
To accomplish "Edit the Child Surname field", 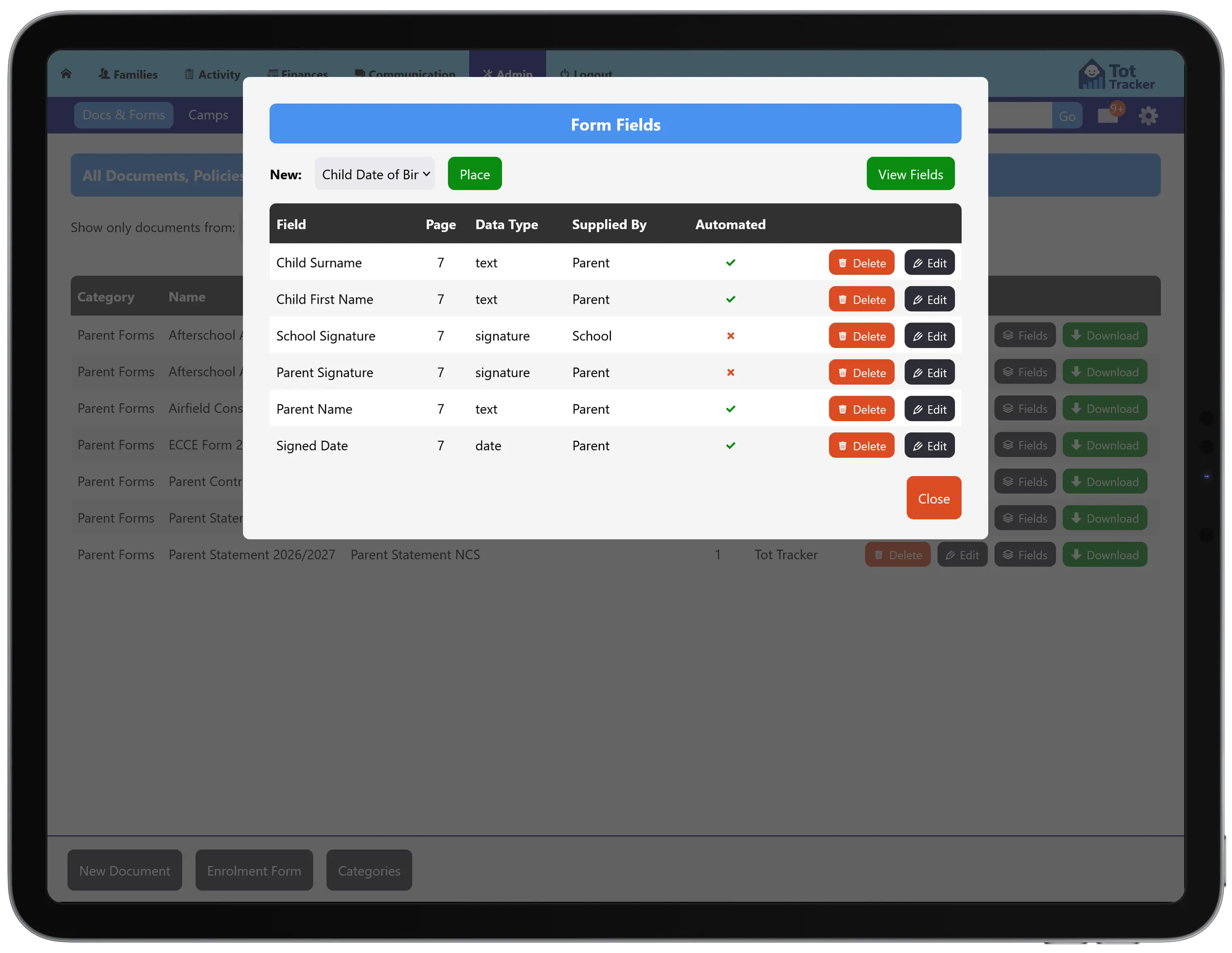I will tap(929, 263).
